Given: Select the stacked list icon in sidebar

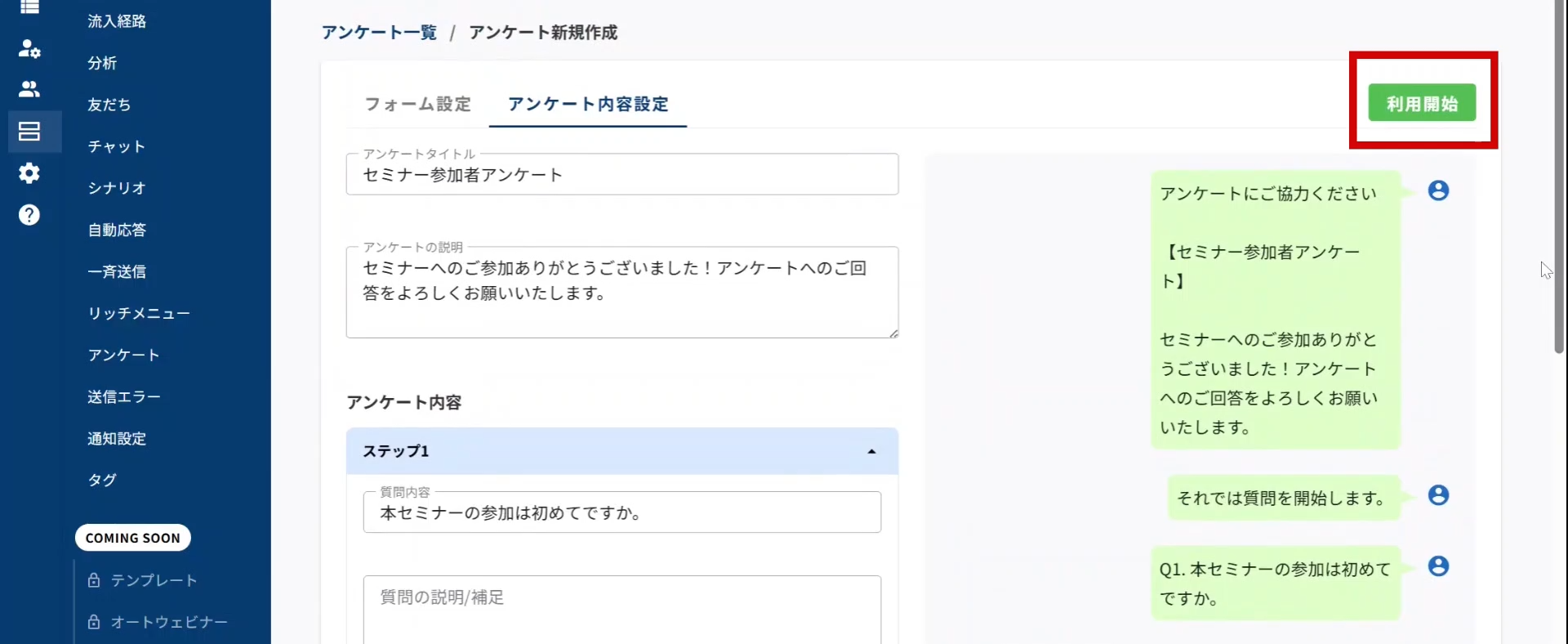Looking at the screenshot, I should (29, 132).
